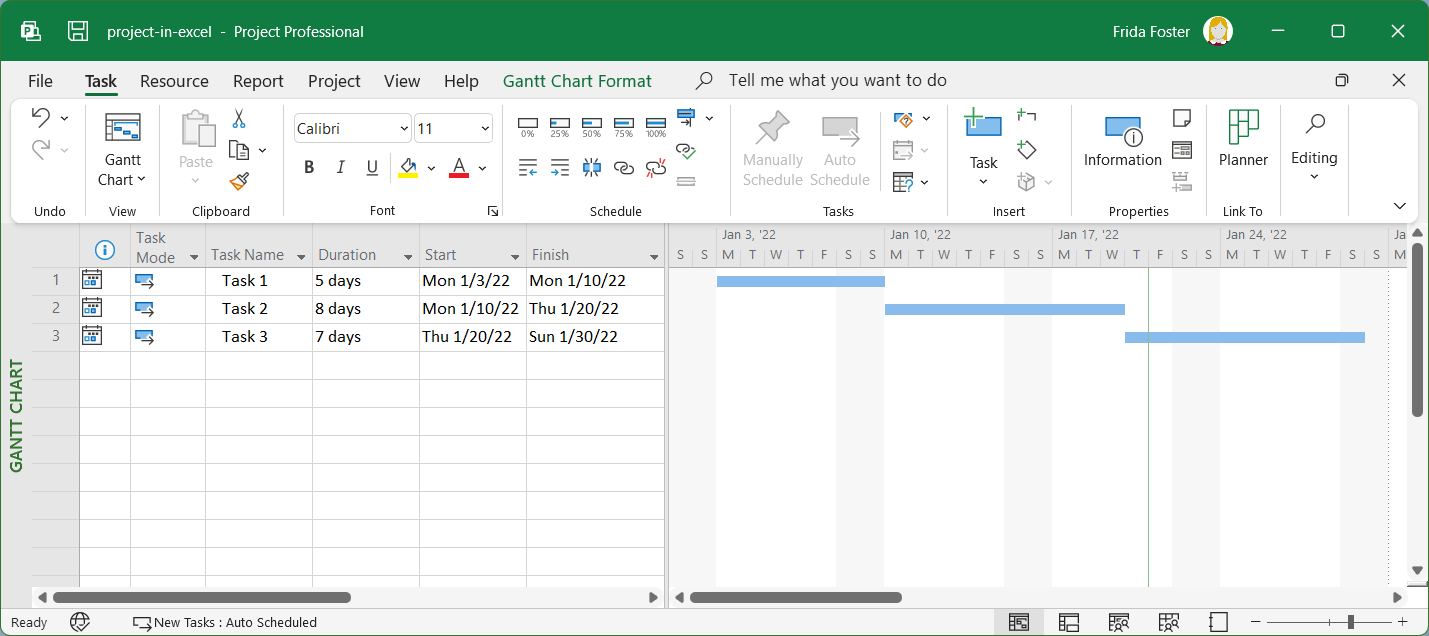Click the Tell me what you want search box
The height and width of the screenshot is (636, 1429).
click(837, 80)
